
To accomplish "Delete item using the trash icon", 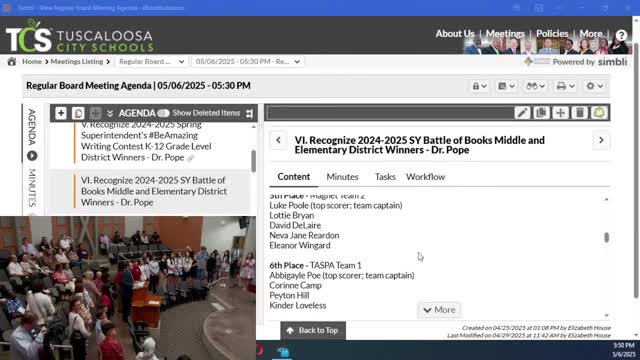I will point(580,113).
